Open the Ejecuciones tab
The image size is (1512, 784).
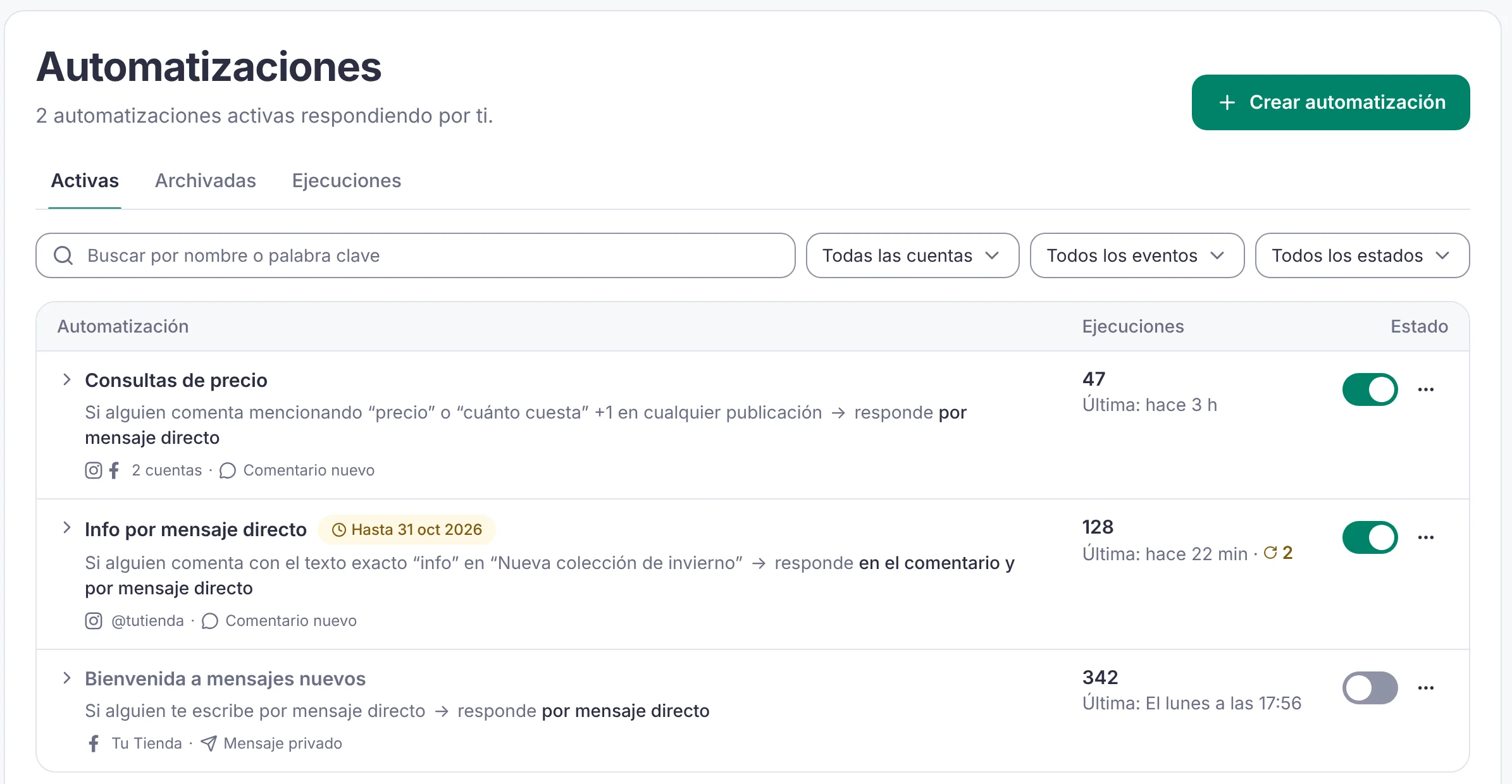click(347, 181)
